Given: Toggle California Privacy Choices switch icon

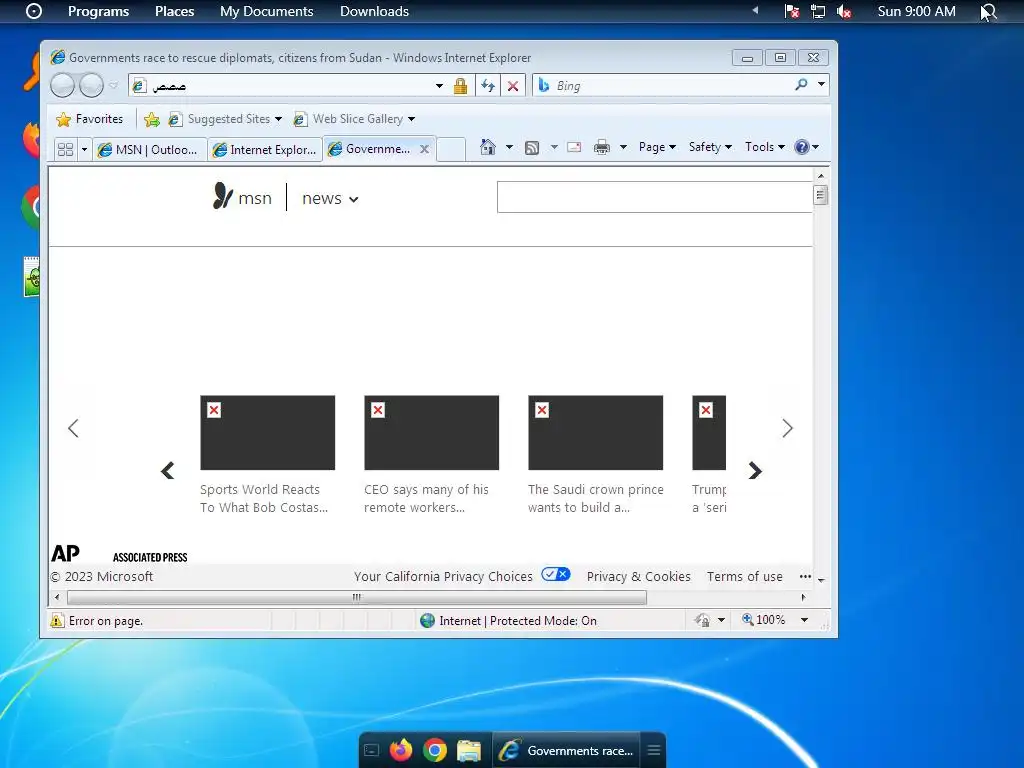Looking at the screenshot, I should pyautogui.click(x=556, y=574).
